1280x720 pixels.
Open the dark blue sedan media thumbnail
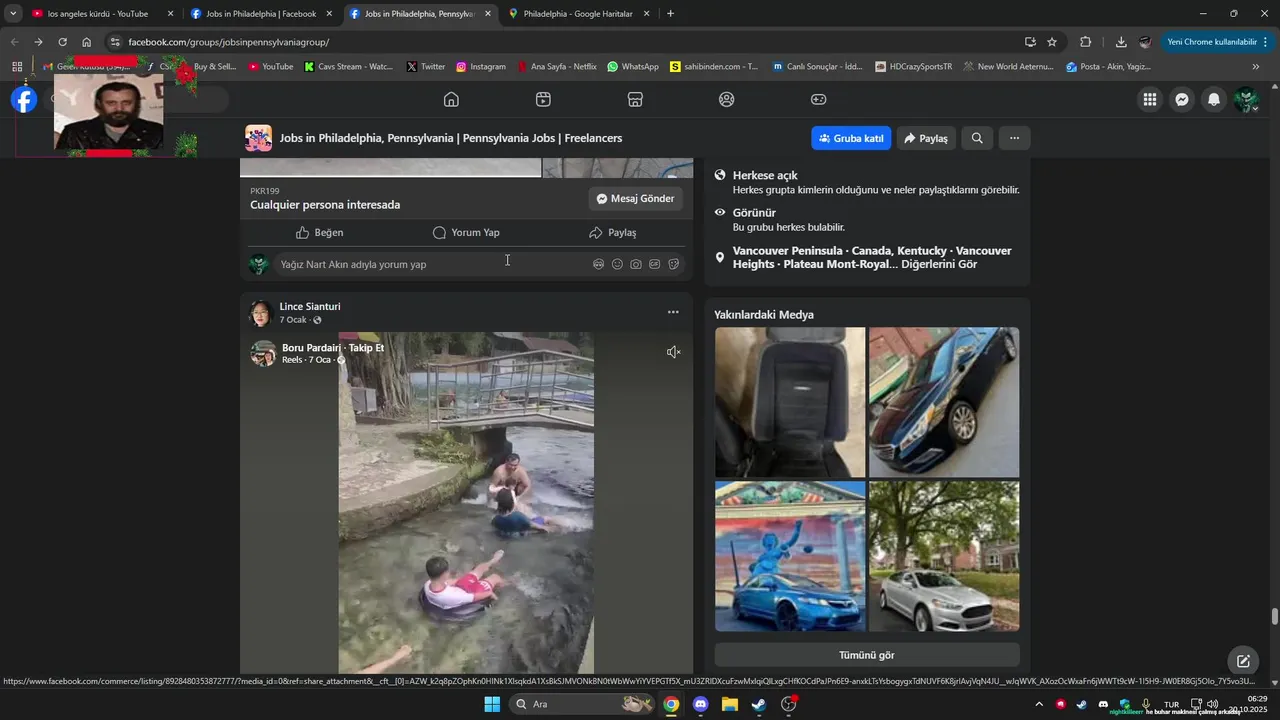944,402
